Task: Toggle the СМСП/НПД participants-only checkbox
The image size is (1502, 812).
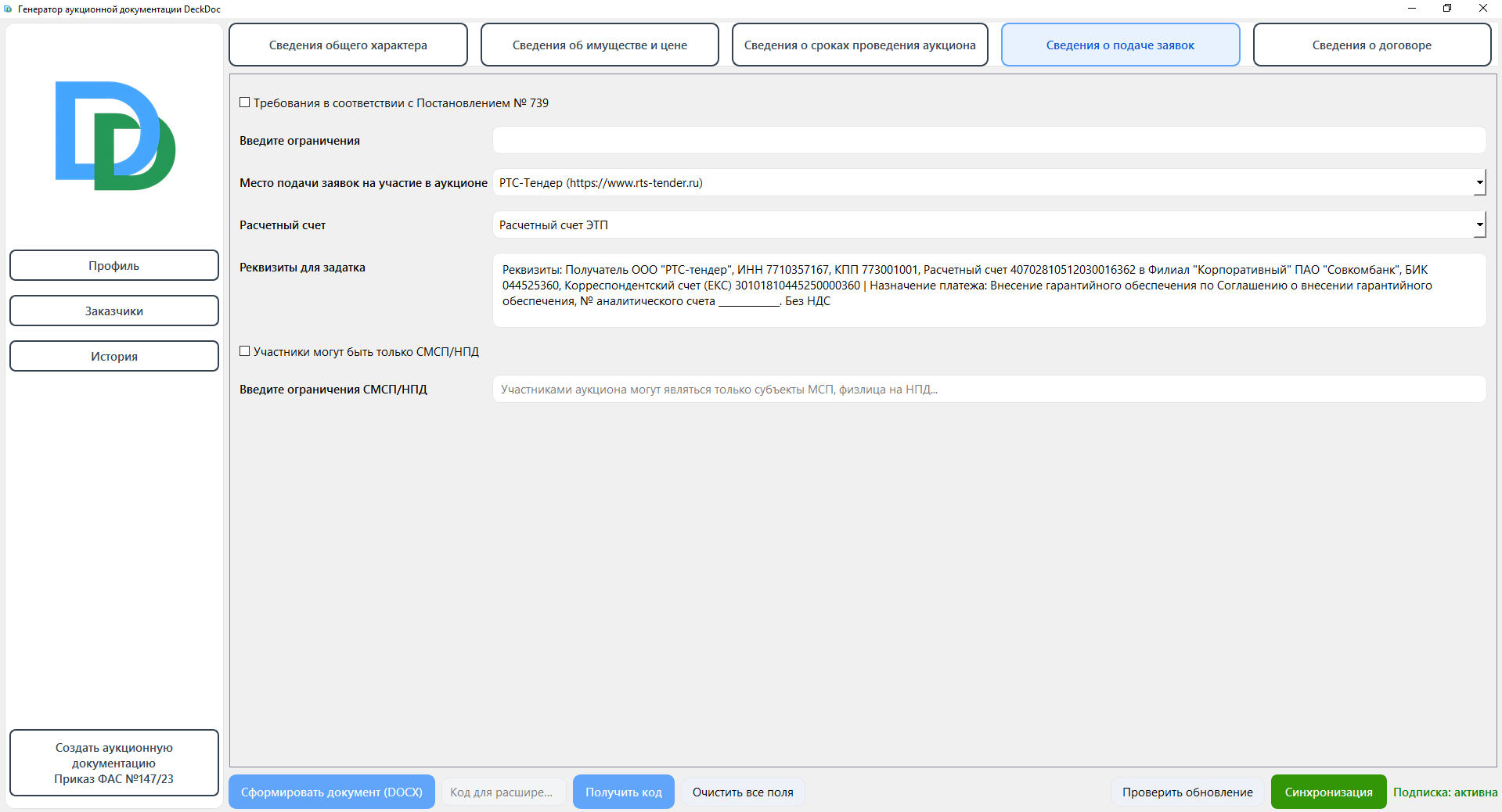Action: coord(245,351)
